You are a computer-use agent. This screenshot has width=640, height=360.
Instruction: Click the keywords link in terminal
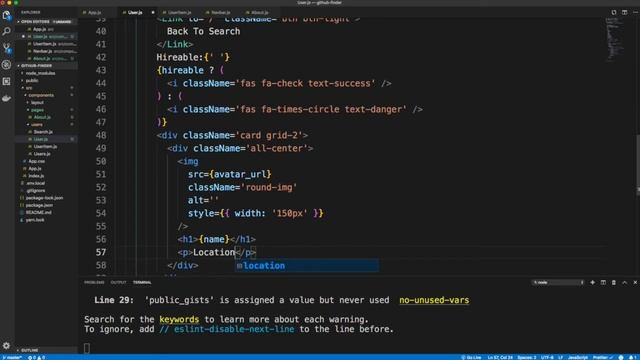(179, 320)
